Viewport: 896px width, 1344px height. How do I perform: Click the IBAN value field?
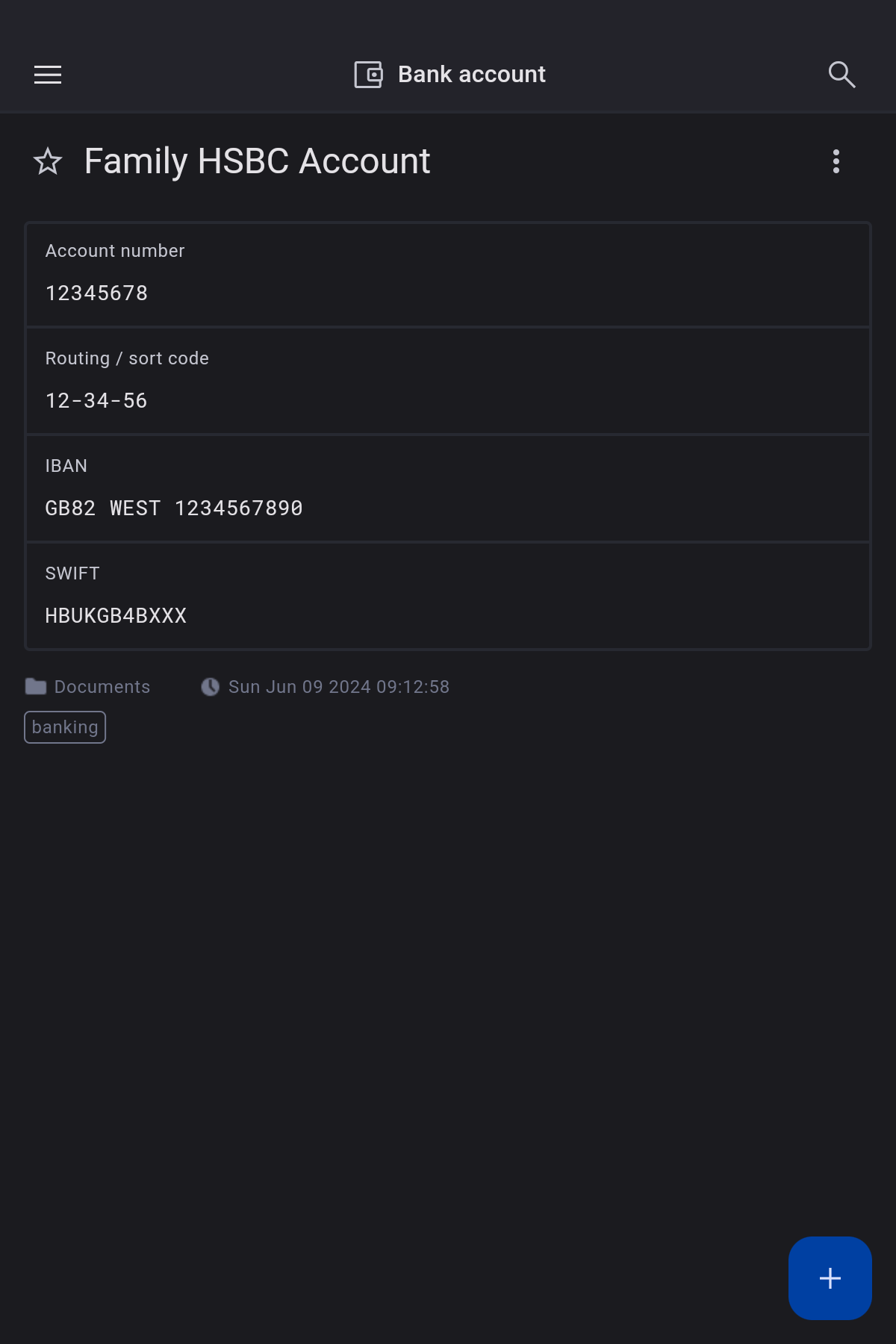point(174,508)
